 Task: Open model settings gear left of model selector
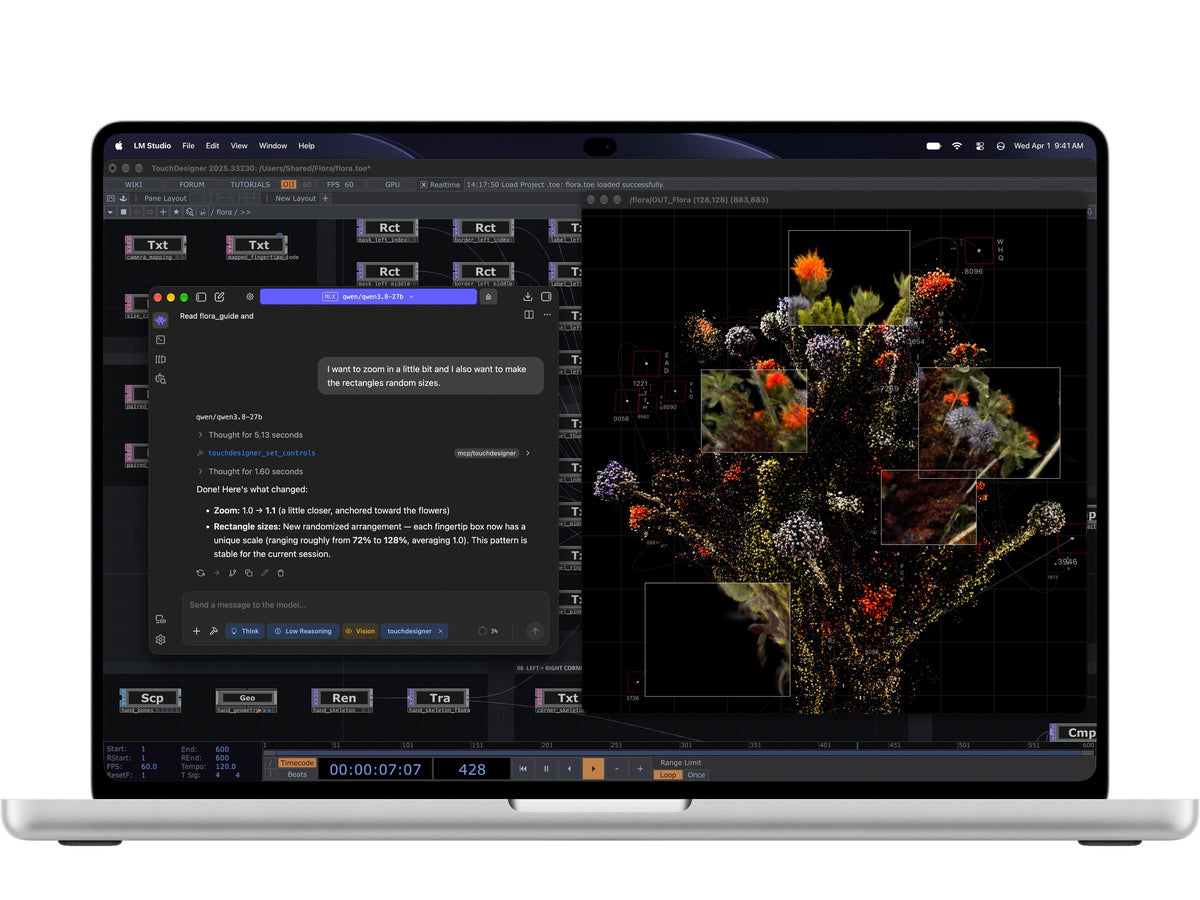click(x=250, y=297)
